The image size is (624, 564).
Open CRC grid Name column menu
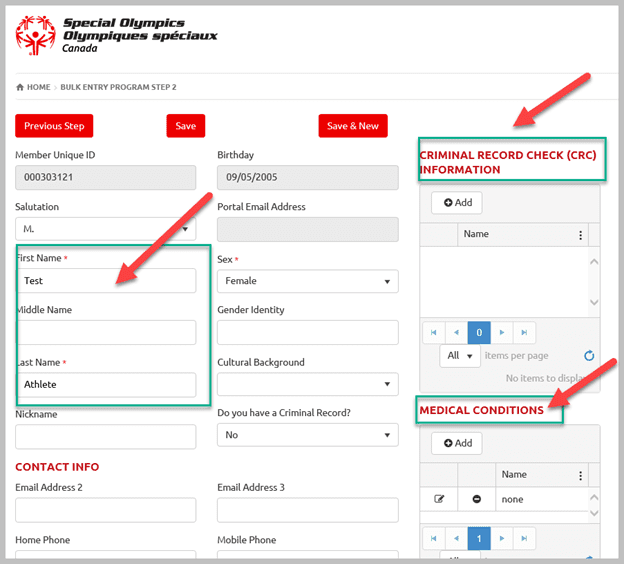pyautogui.click(x=581, y=235)
